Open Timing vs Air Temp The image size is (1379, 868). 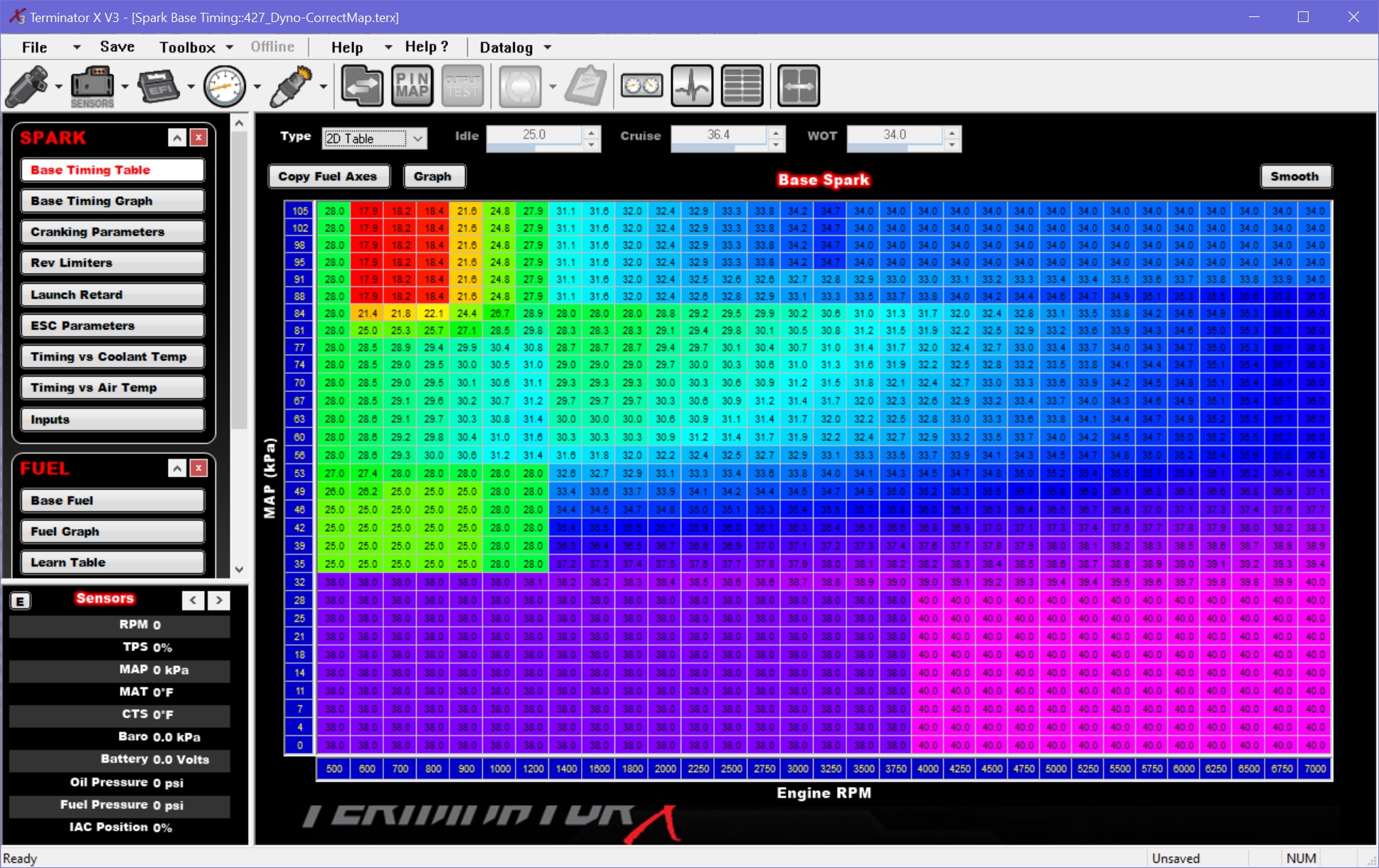click(x=112, y=387)
